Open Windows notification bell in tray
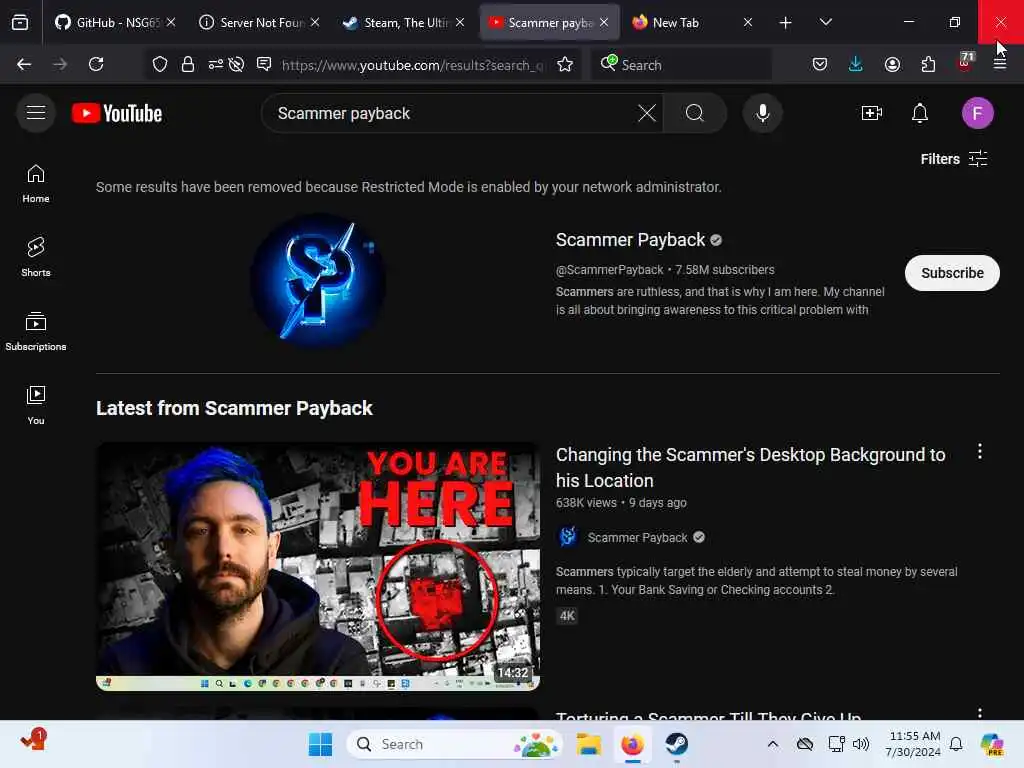 click(956, 744)
